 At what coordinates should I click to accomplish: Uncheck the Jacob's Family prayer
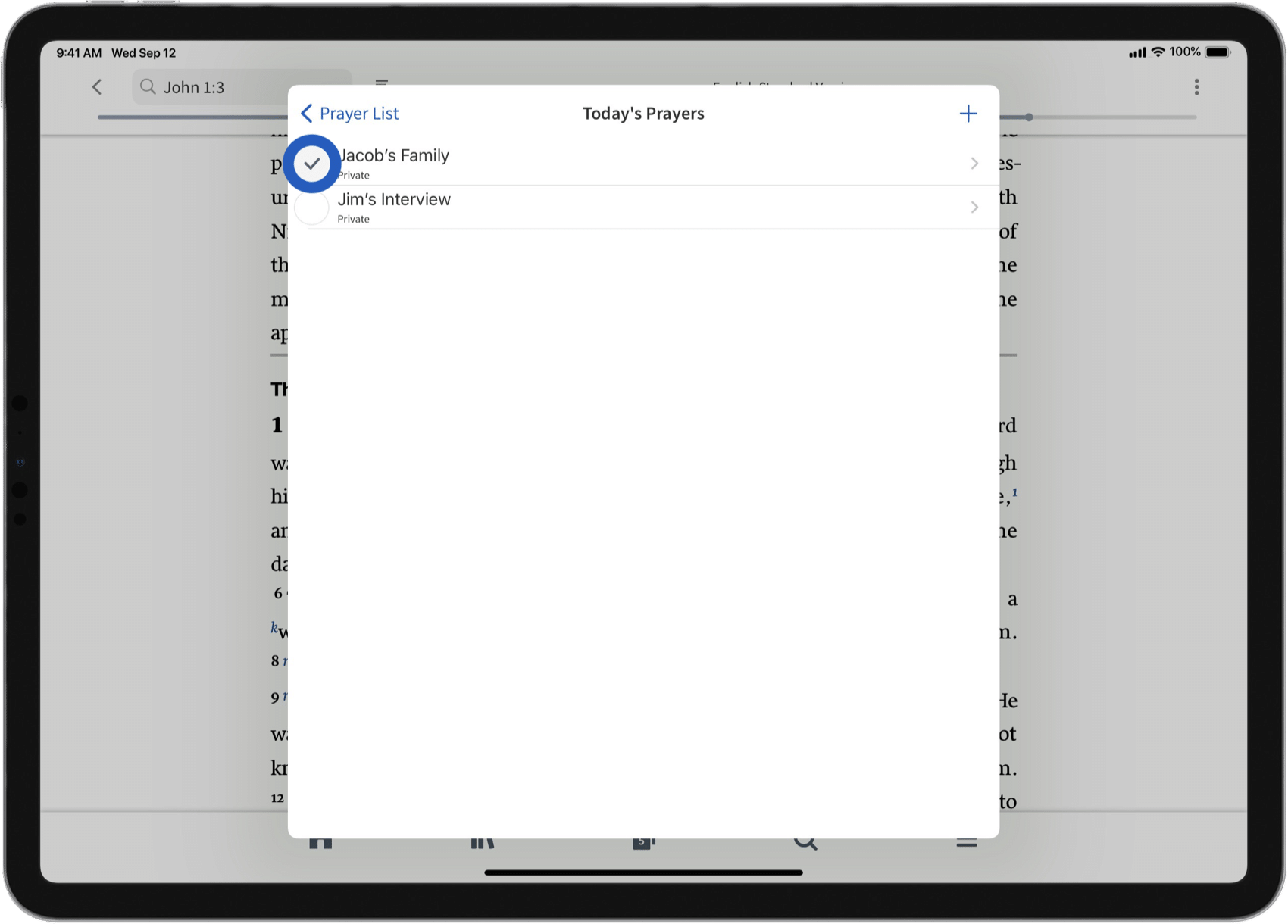tap(311, 164)
